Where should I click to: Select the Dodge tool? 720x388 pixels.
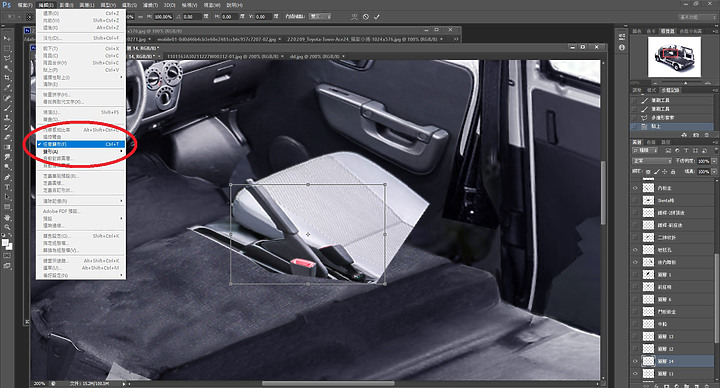[x=7, y=167]
